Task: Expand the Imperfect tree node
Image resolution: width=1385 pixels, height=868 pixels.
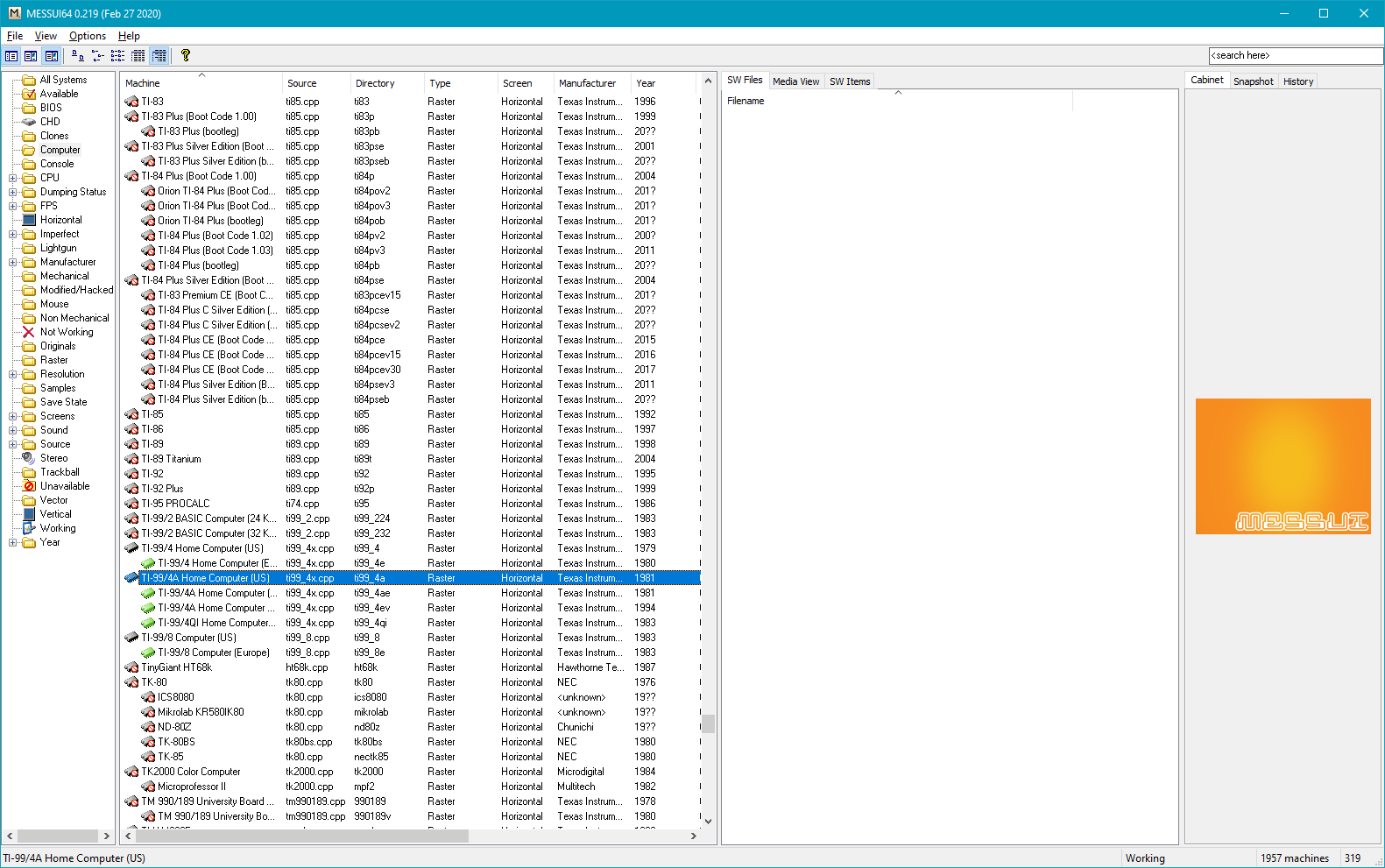Action: tap(13, 234)
